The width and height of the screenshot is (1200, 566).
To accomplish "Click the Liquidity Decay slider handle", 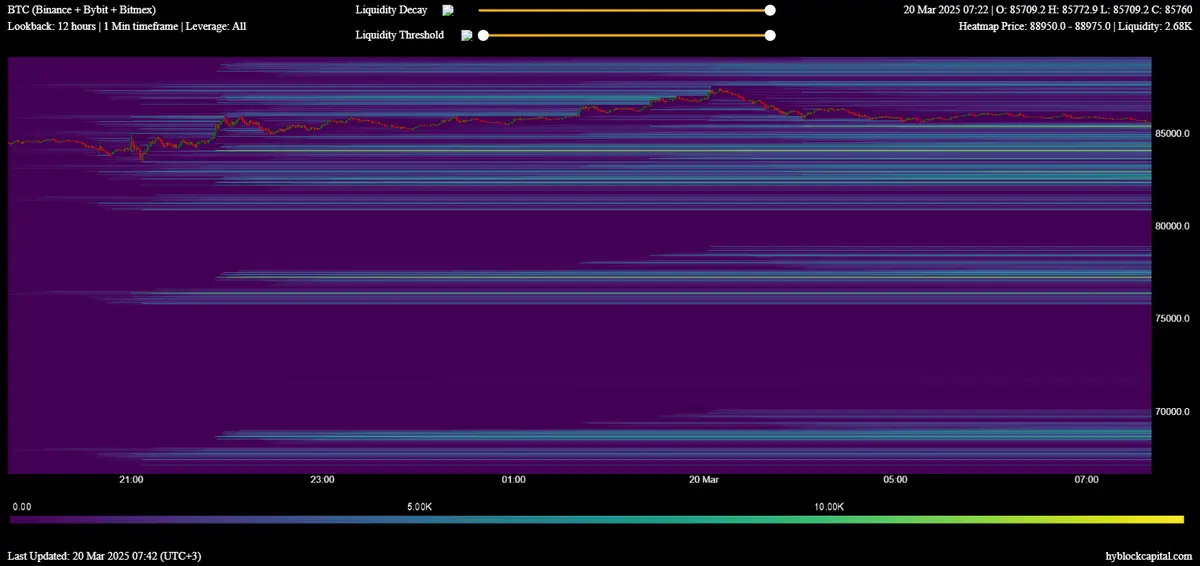I will tap(770, 10).
